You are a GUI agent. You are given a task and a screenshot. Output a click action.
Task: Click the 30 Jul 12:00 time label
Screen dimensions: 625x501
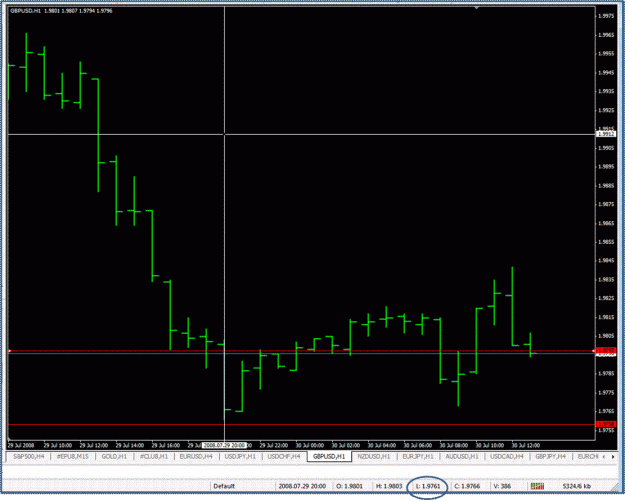(526, 445)
